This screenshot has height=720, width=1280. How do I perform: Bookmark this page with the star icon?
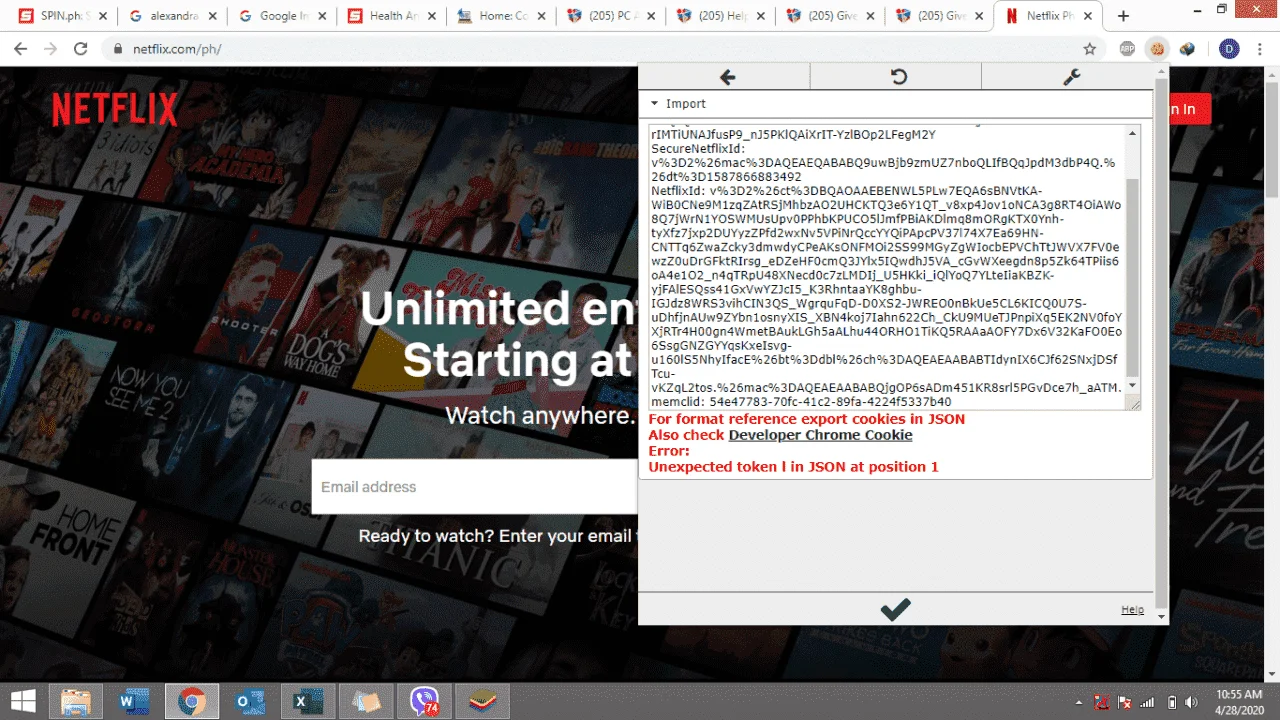(1089, 48)
